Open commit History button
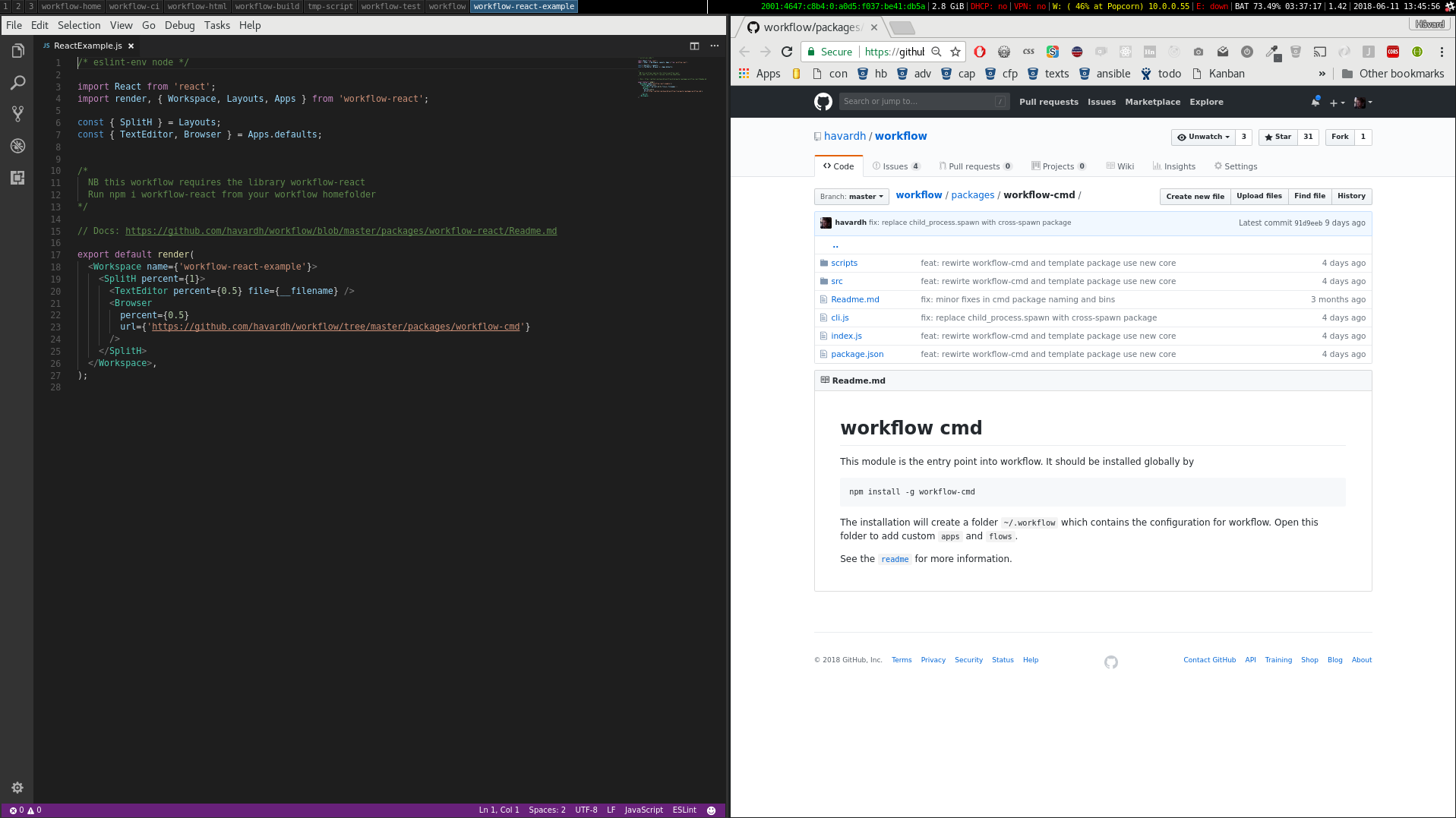Screen dimensions: 1456x818 click(x=1351, y=196)
